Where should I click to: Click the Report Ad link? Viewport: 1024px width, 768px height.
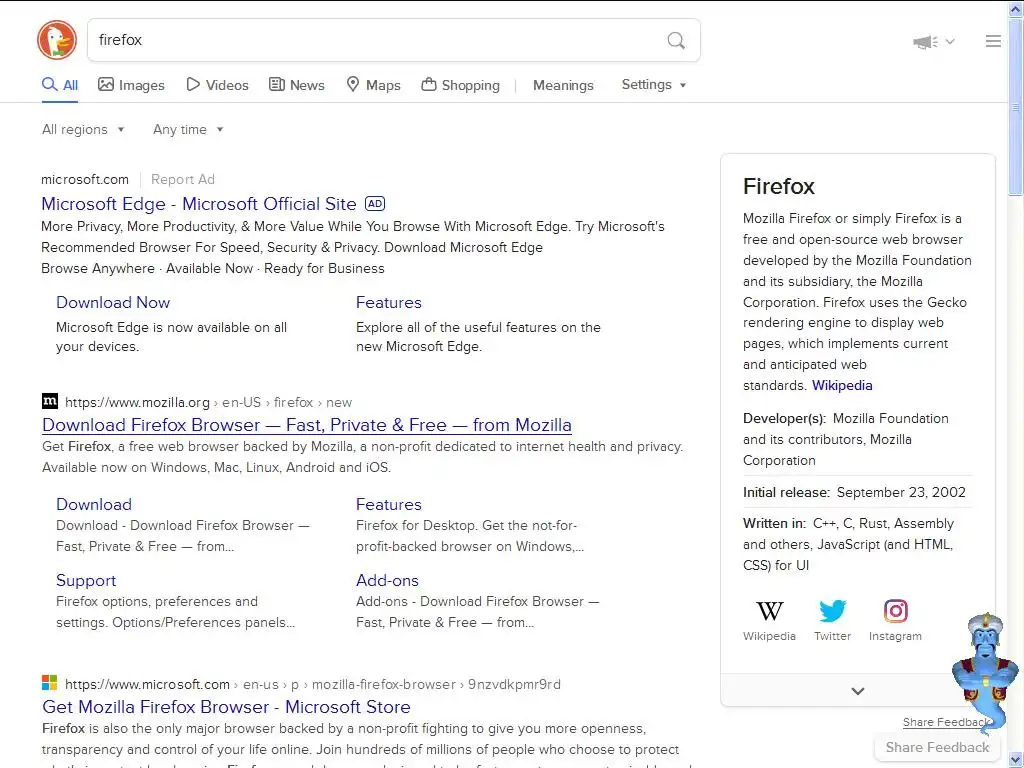183,180
